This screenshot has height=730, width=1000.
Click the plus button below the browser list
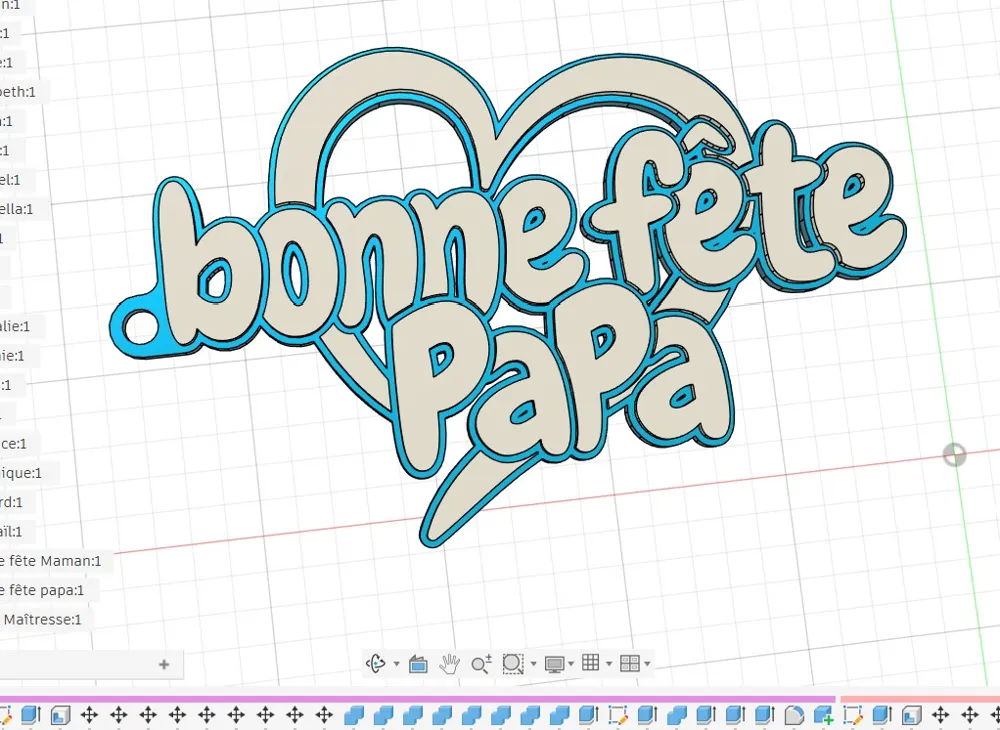(x=164, y=664)
